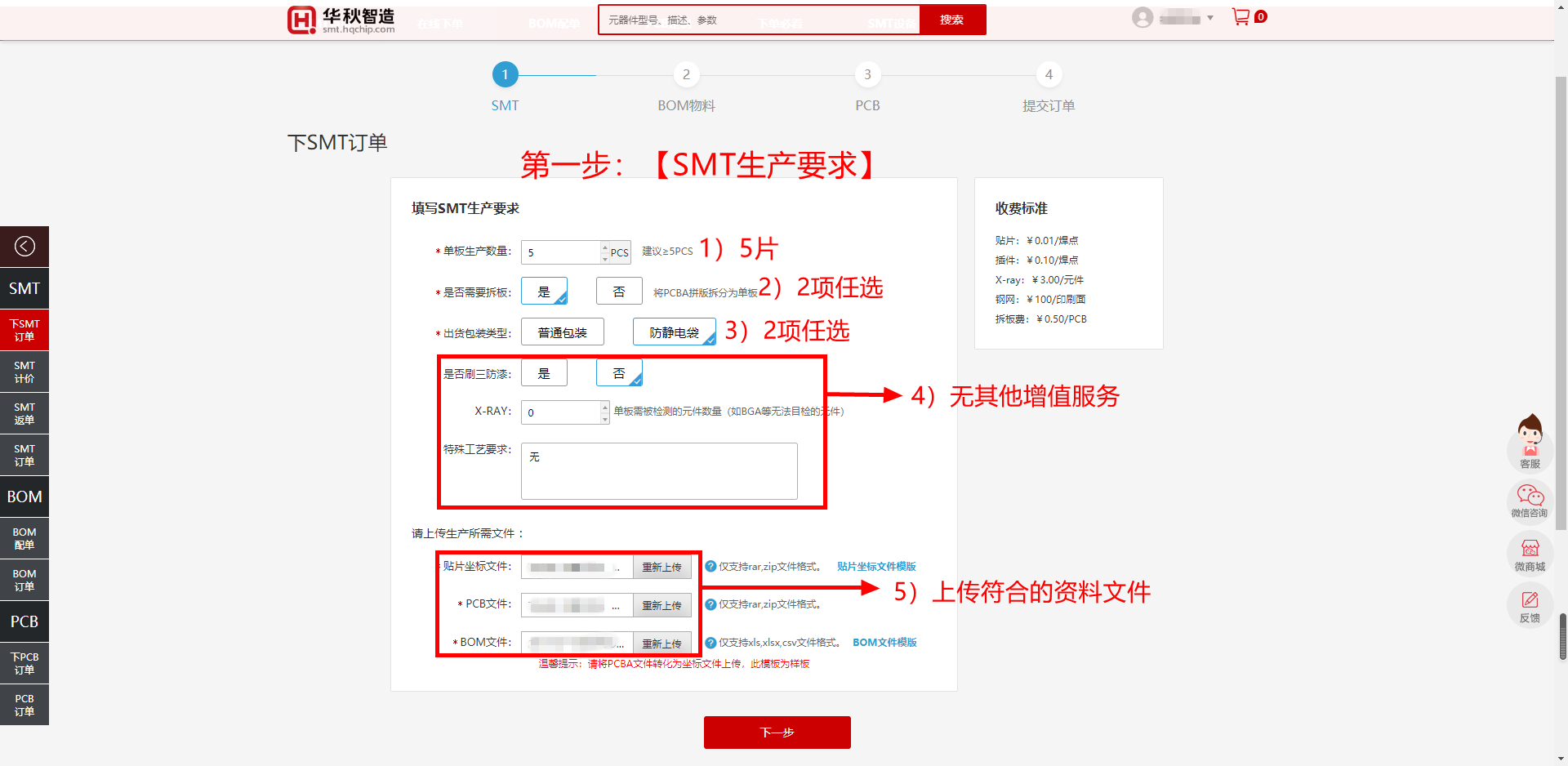
Task: Select 是 for 是否刷三防漆
Action: pyautogui.click(x=544, y=373)
